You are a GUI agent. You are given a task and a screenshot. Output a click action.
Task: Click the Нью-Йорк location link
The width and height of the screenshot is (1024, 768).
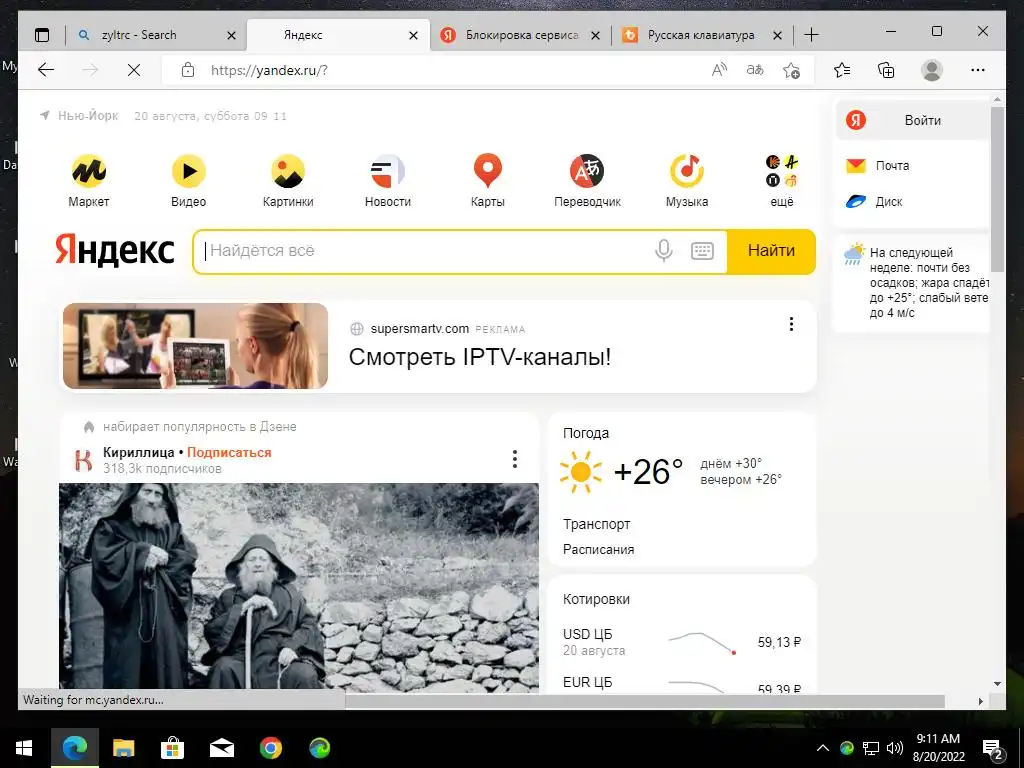point(88,116)
